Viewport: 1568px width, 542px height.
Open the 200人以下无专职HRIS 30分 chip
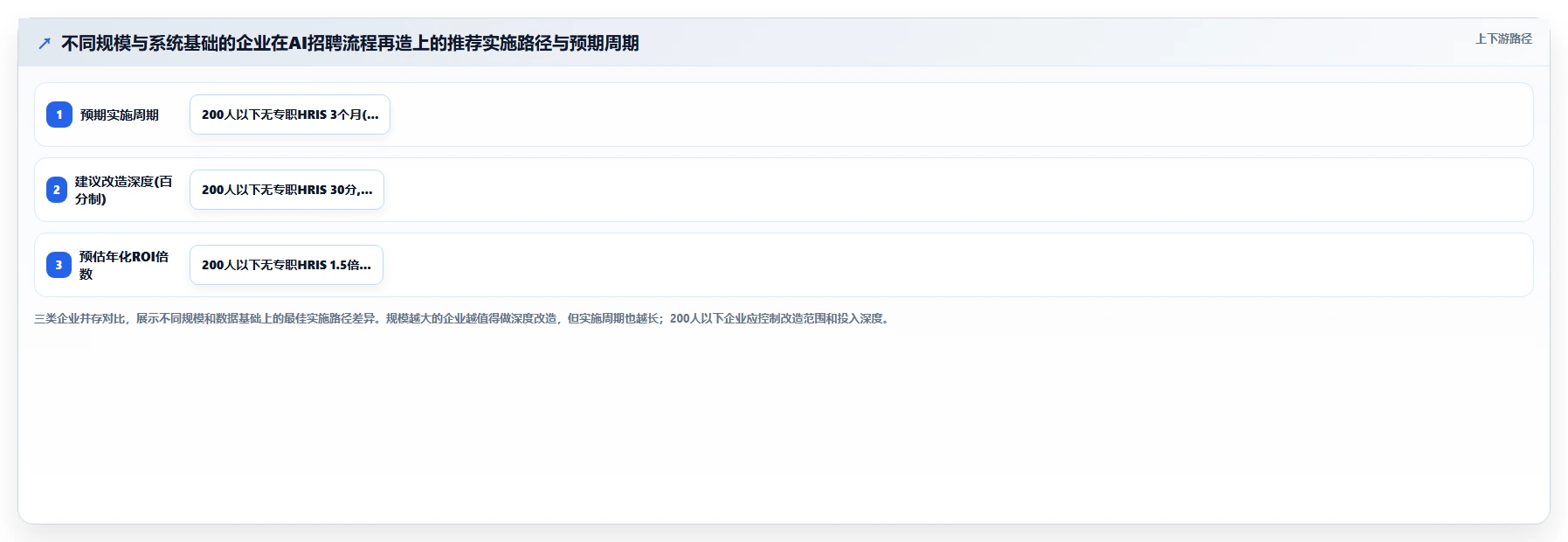(x=287, y=190)
